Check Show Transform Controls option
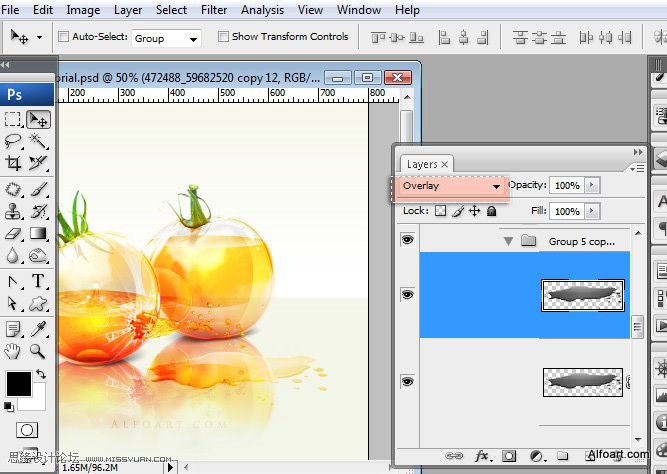Viewport: 667px width, 474px height. pyautogui.click(x=222, y=37)
